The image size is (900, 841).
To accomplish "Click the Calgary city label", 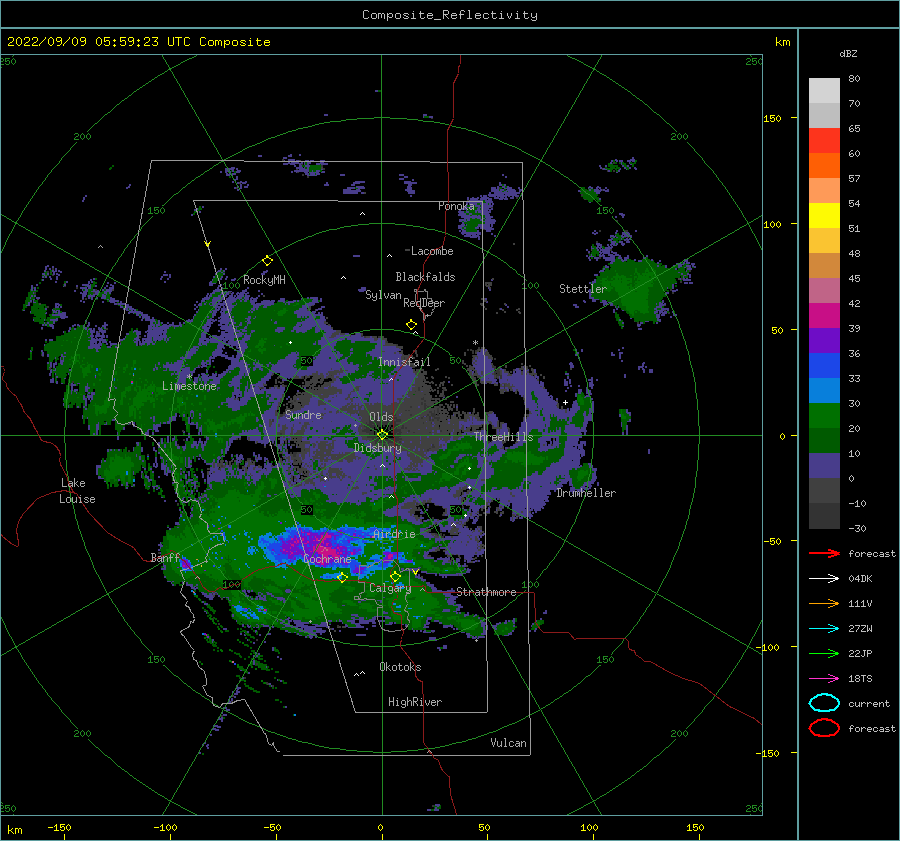I will [x=390, y=588].
